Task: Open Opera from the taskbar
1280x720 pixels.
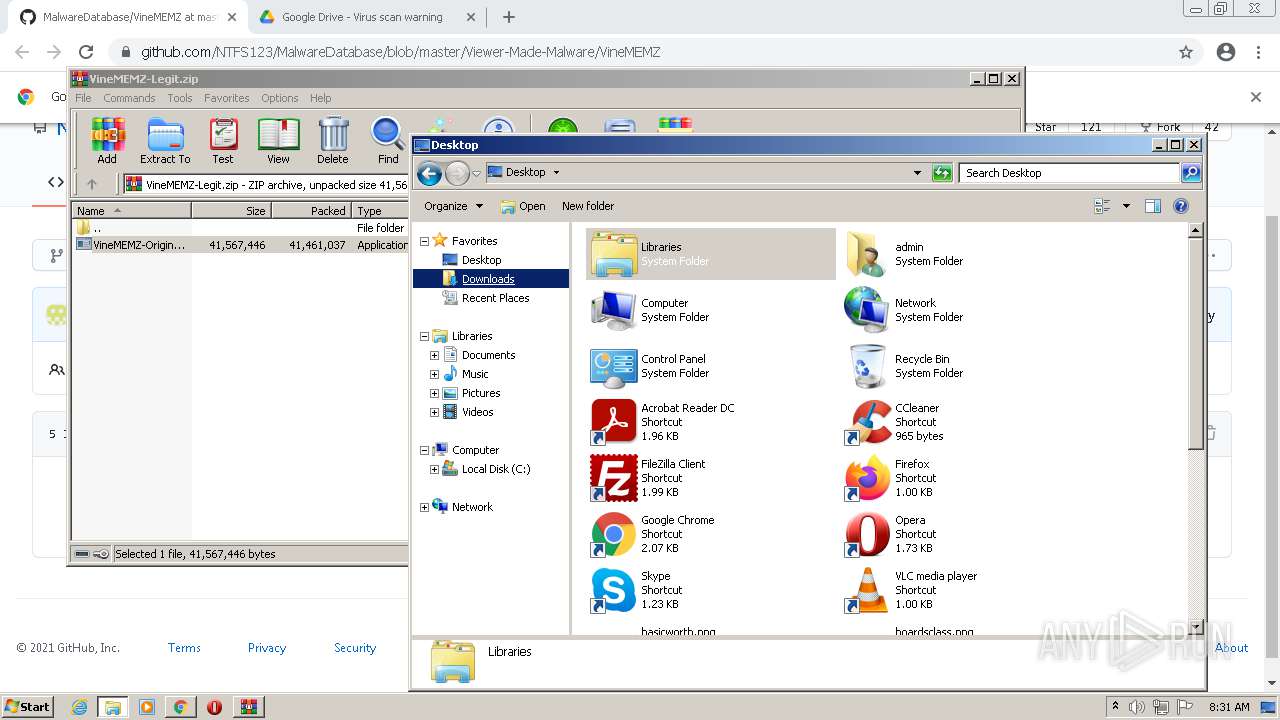Action: click(214, 707)
